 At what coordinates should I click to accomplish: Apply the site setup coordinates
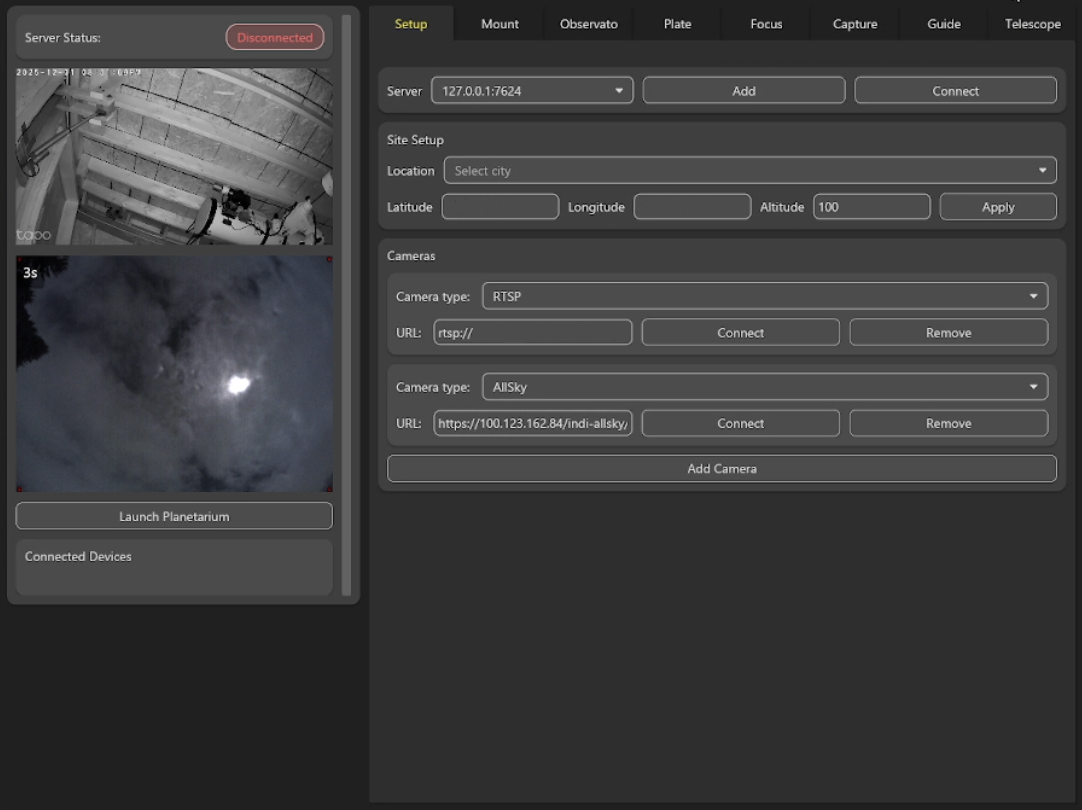[x=997, y=207]
